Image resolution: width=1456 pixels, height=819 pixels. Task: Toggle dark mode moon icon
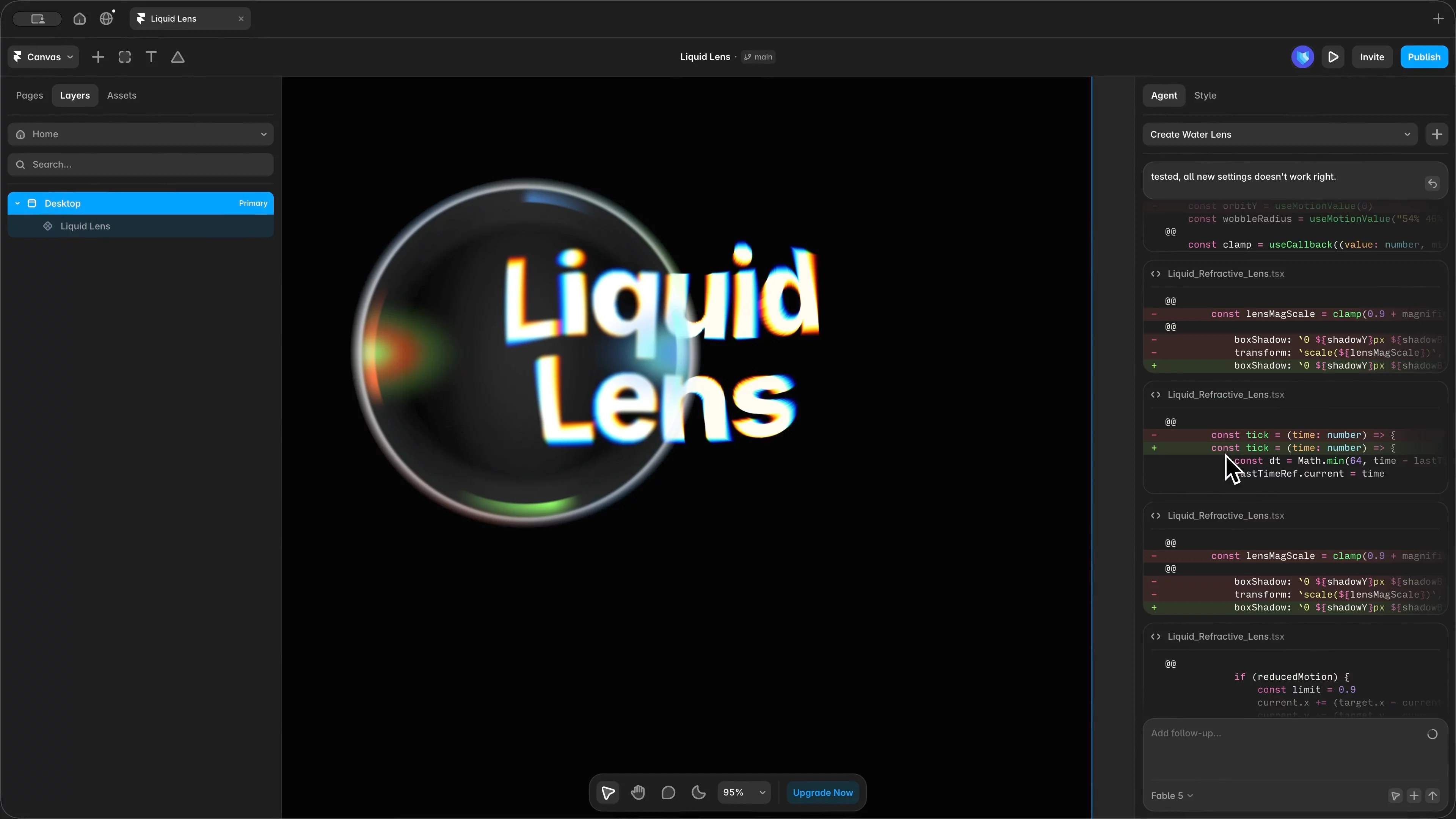(698, 792)
